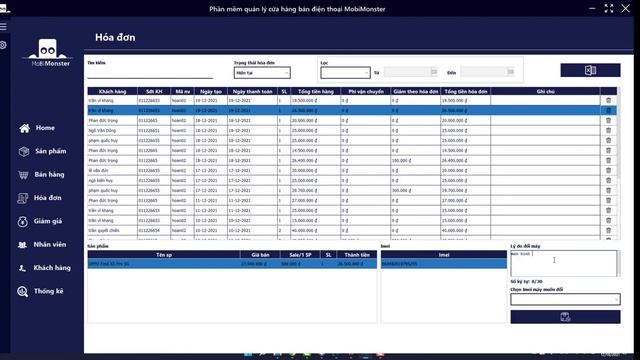Delete trần quyết chiến's invoice via trash icon
The image size is (640, 360).
608,231
